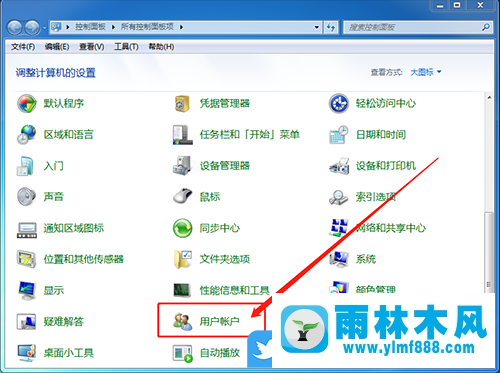
Task: Open Sound (声音) speaker icon
Action: point(27,197)
